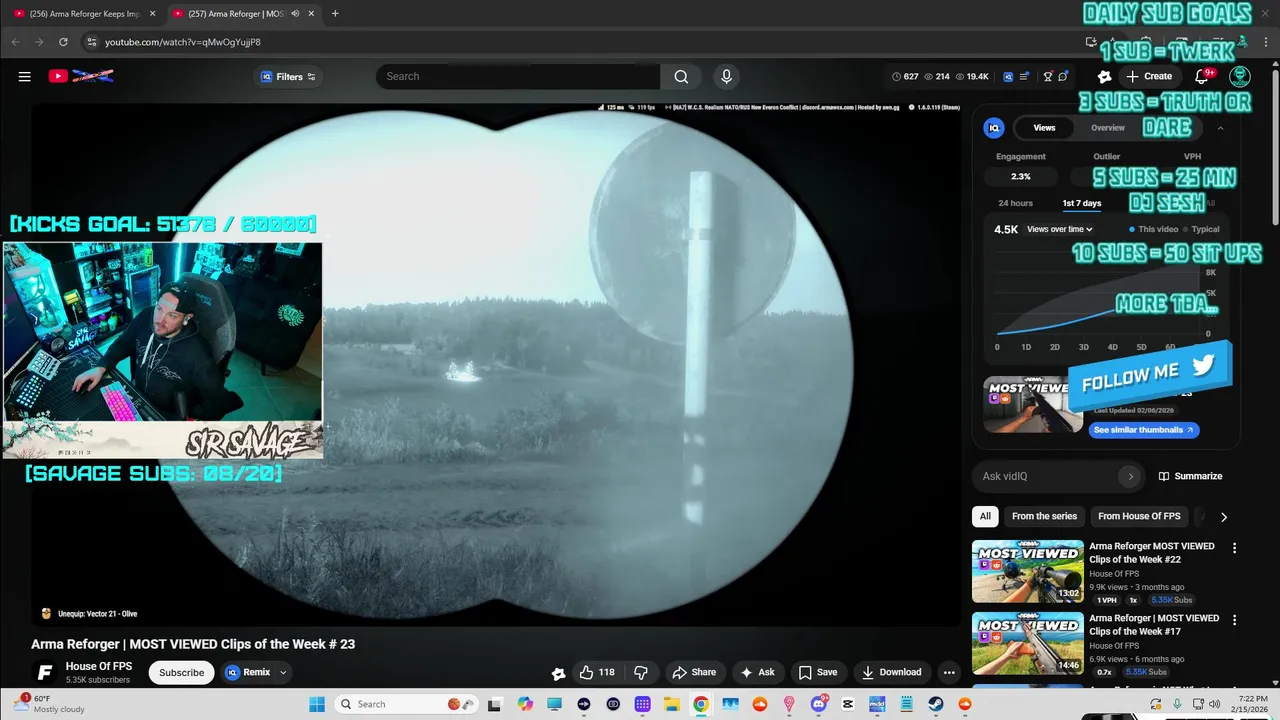
Task: Switch to the first Arma Reforger browser tab
Action: [82, 13]
